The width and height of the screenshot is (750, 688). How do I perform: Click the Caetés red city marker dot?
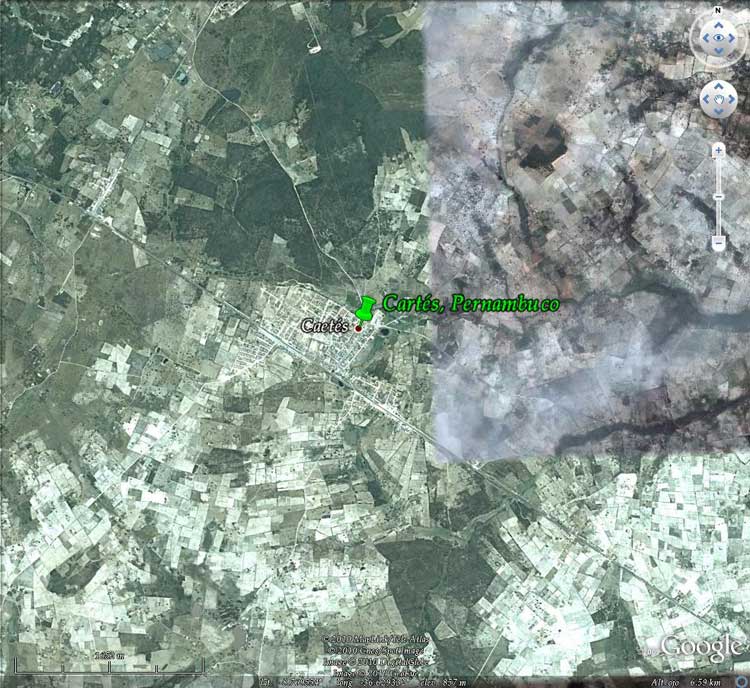tap(358, 327)
